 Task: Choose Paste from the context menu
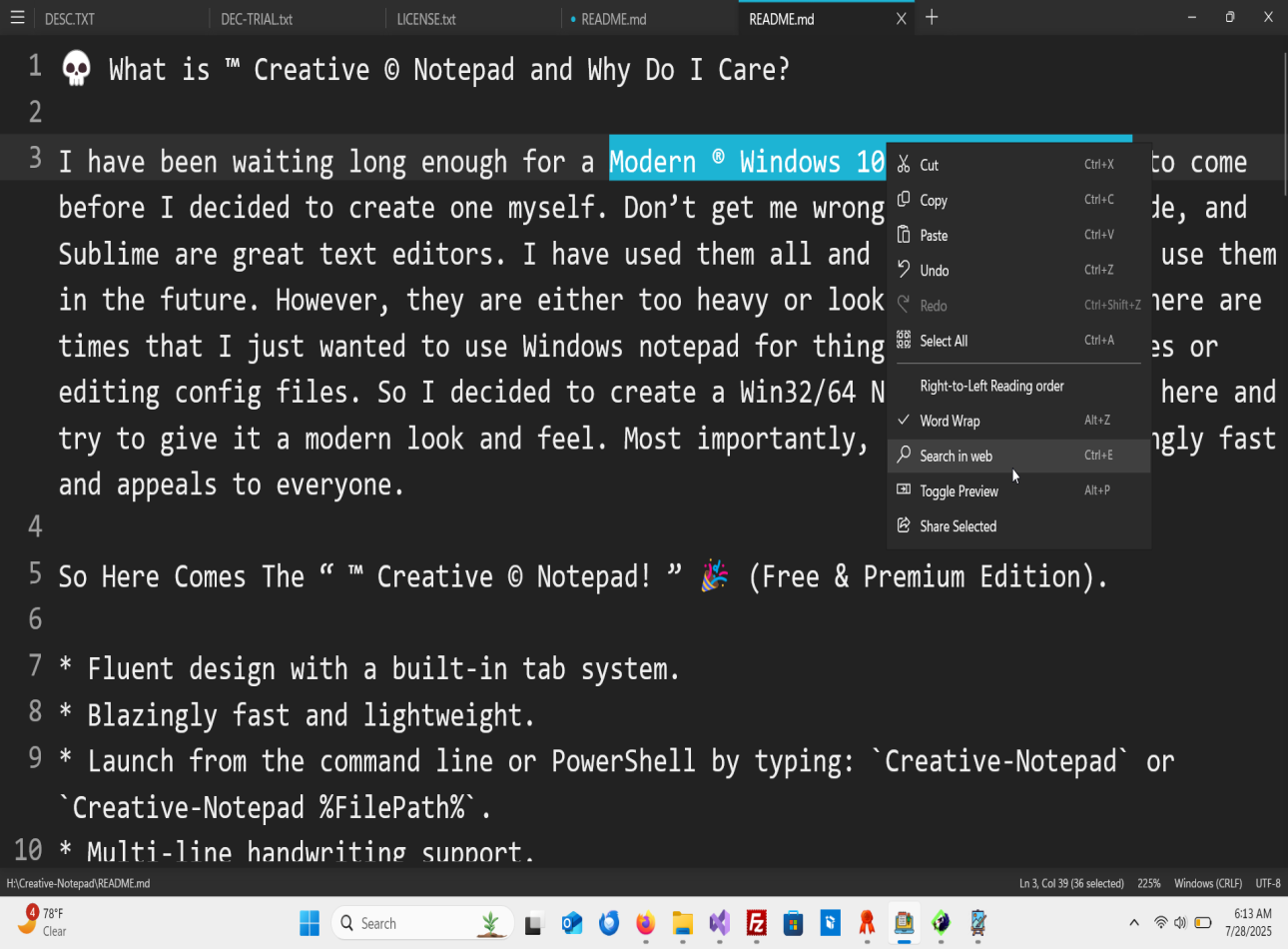click(1018, 235)
